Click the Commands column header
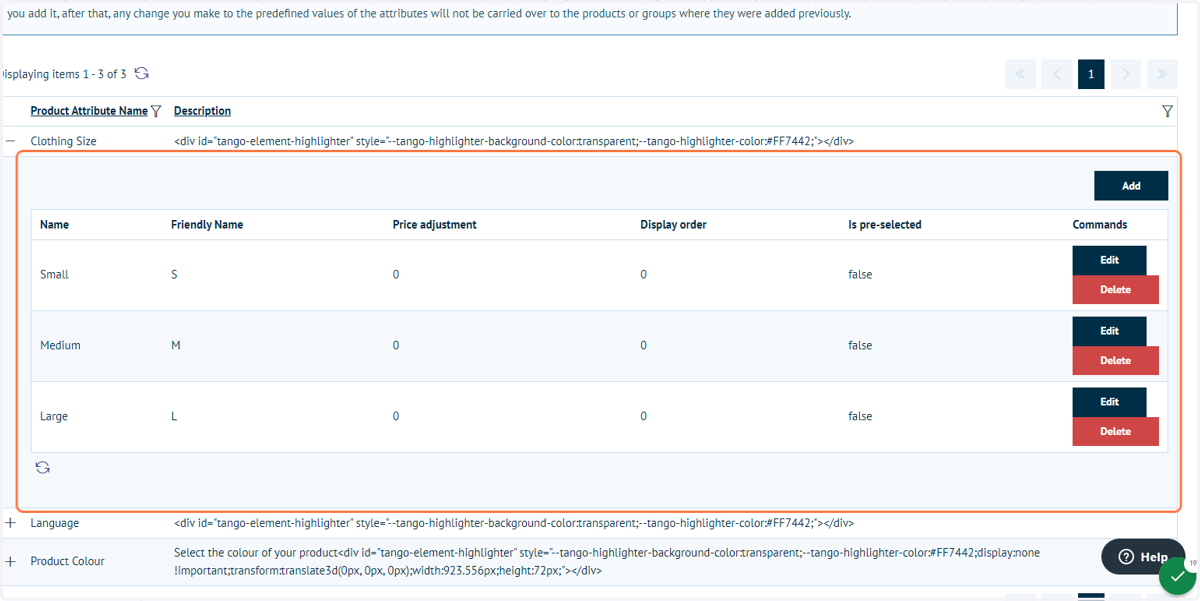Image resolution: width=1200 pixels, height=601 pixels. pos(1100,225)
